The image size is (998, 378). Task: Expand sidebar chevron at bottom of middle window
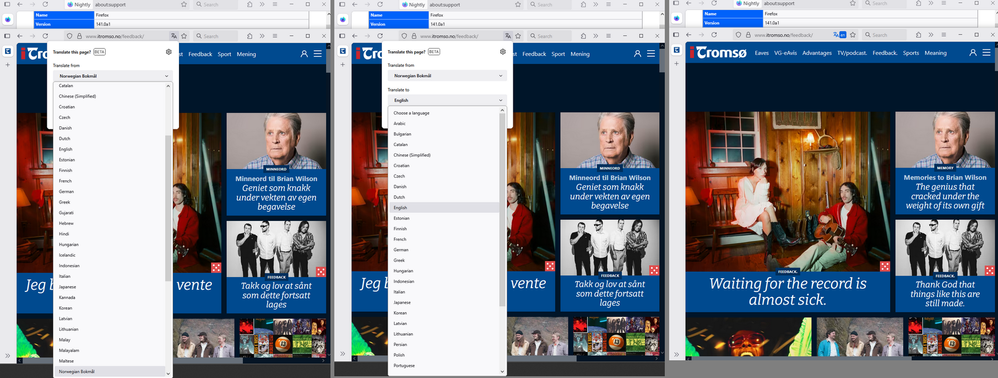pyautogui.click(x=342, y=353)
